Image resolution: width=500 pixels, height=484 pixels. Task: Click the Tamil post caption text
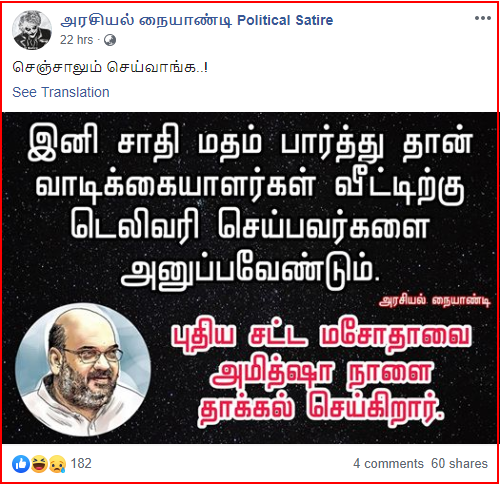[110, 68]
